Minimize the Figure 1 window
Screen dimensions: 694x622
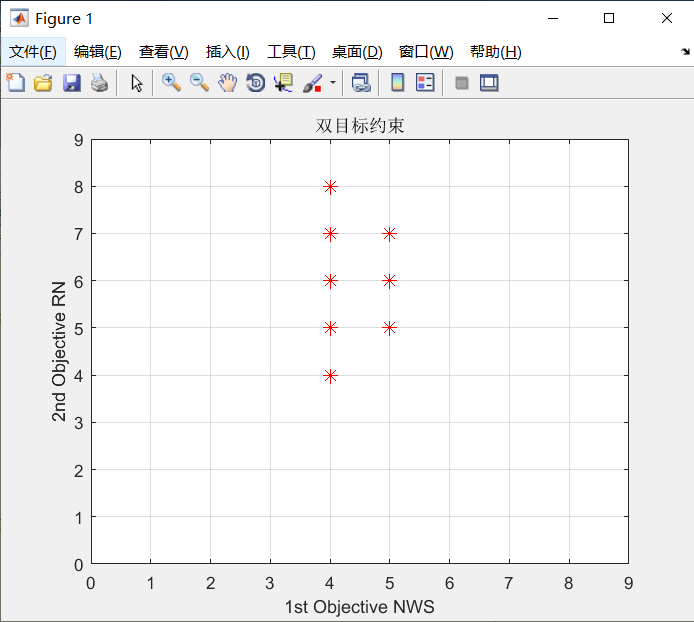pos(553,18)
